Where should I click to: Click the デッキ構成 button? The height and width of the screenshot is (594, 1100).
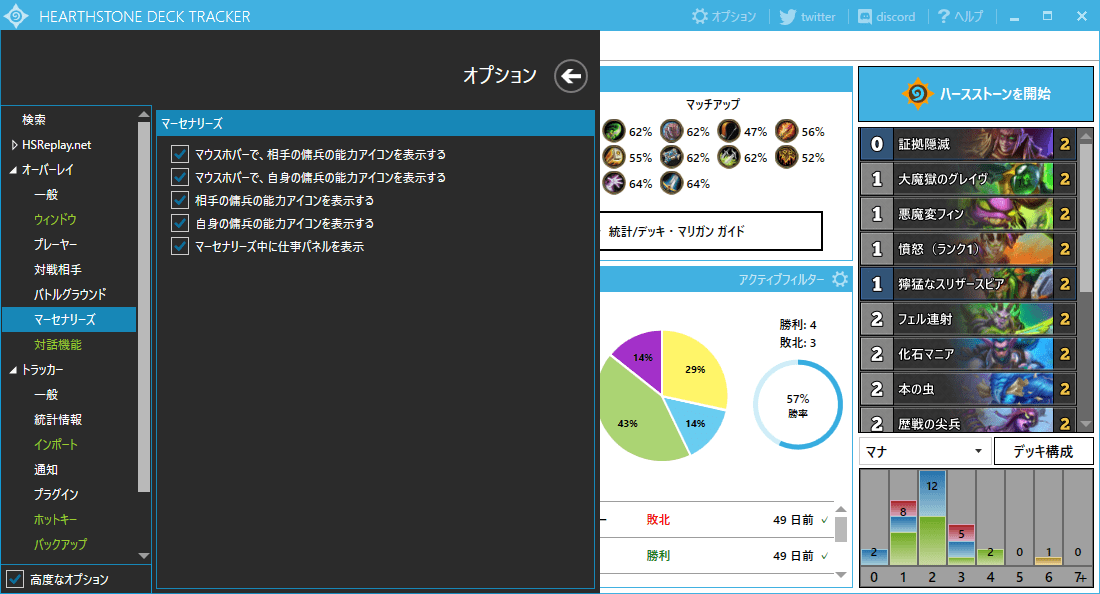pos(1043,452)
